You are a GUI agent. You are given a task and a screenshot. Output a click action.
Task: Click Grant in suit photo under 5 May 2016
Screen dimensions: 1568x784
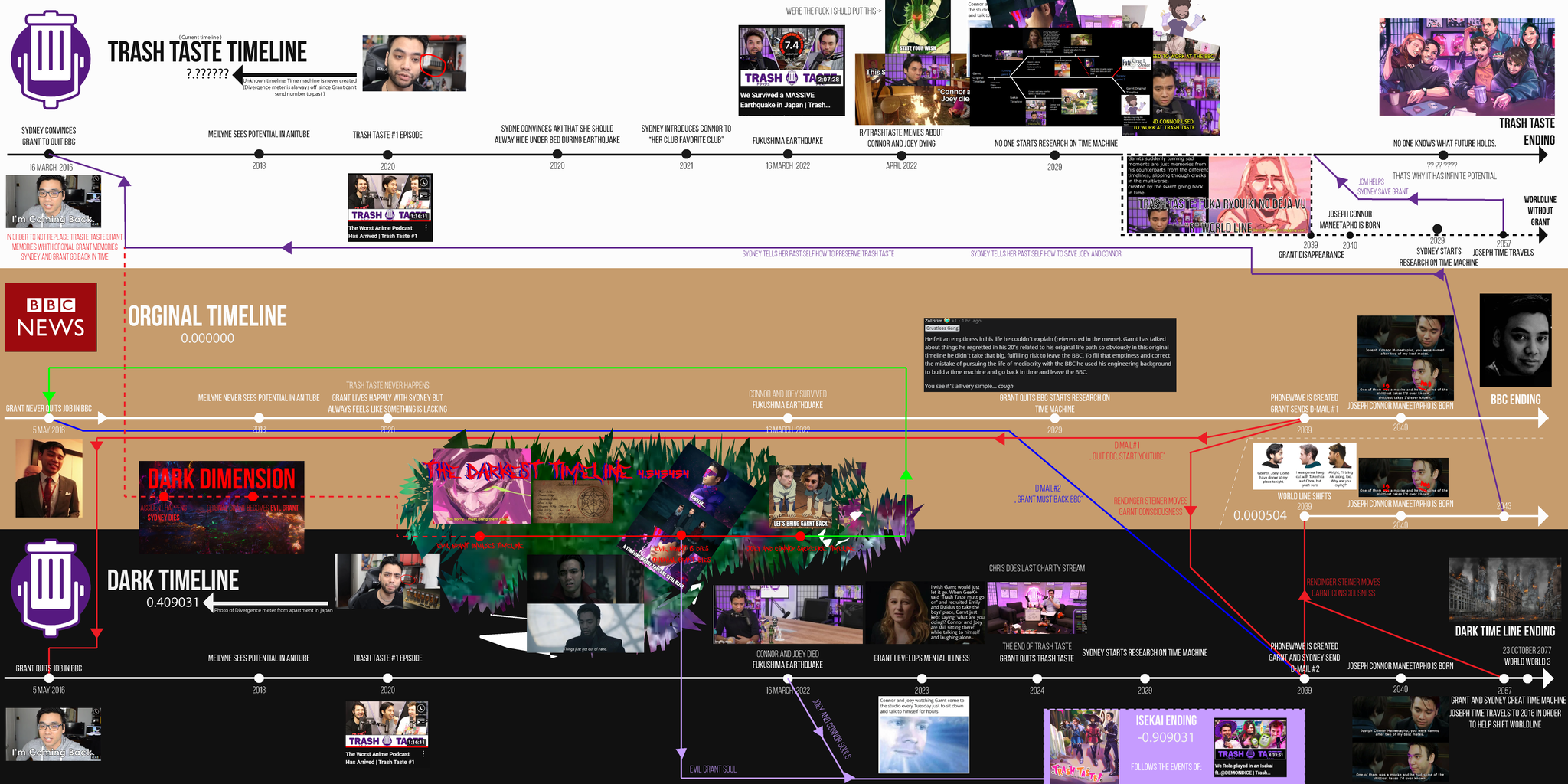click(x=49, y=479)
